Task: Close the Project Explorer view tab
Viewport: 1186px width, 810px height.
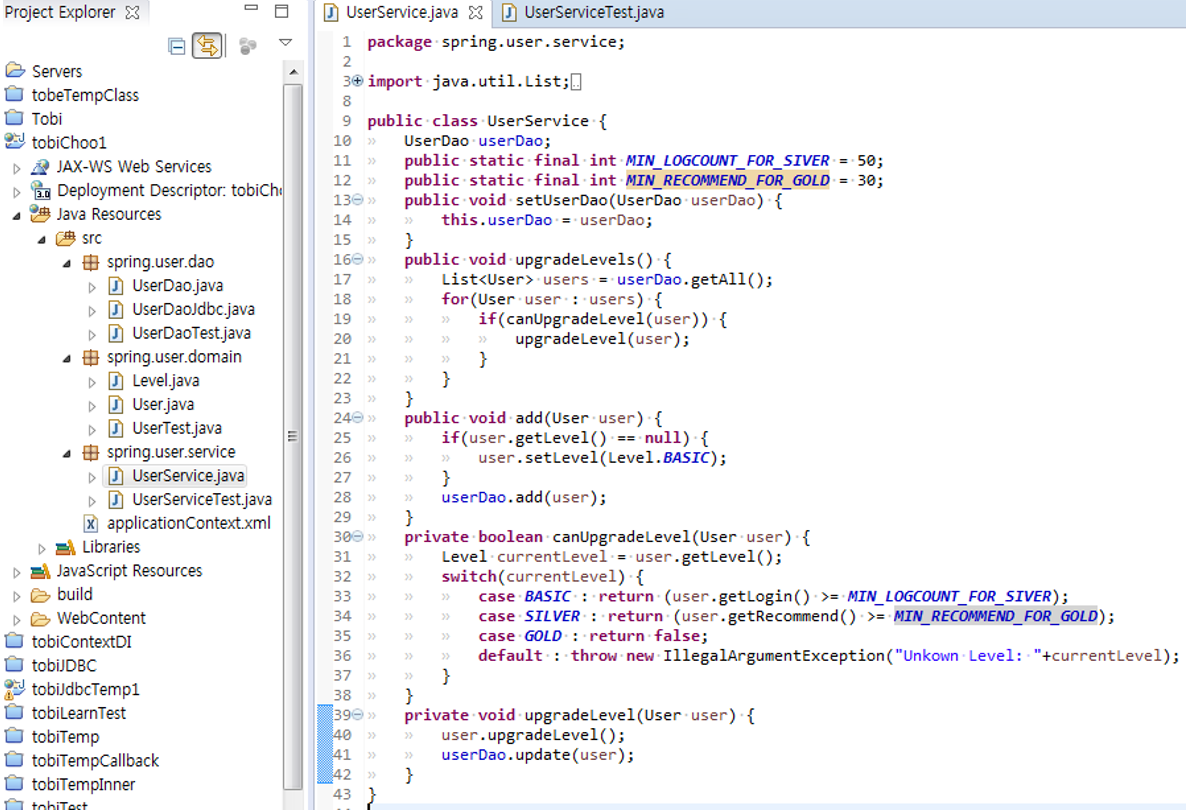Action: [132, 12]
